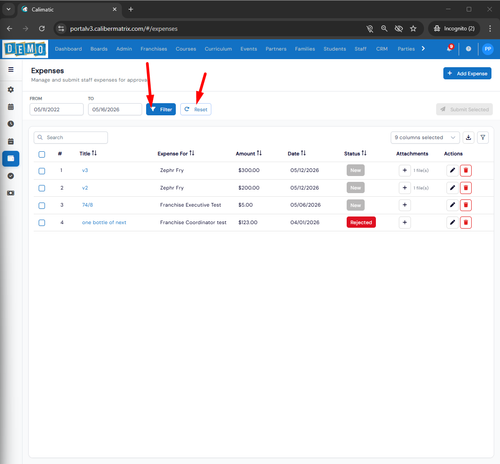Check the 'one bottle of next' row checkbox
Image resolution: width=500 pixels, height=464 pixels.
point(42,223)
